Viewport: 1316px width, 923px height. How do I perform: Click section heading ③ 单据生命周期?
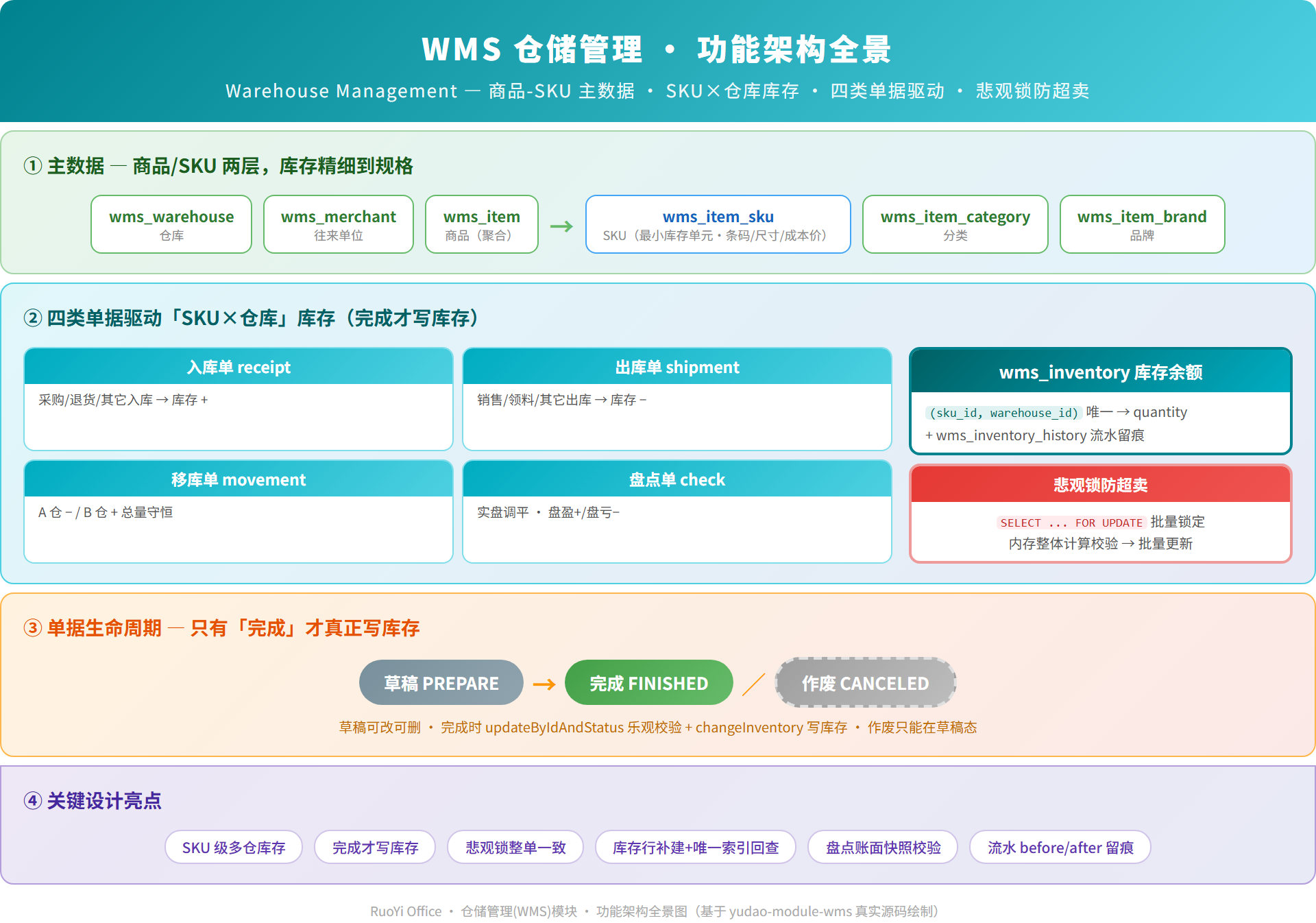click(221, 628)
